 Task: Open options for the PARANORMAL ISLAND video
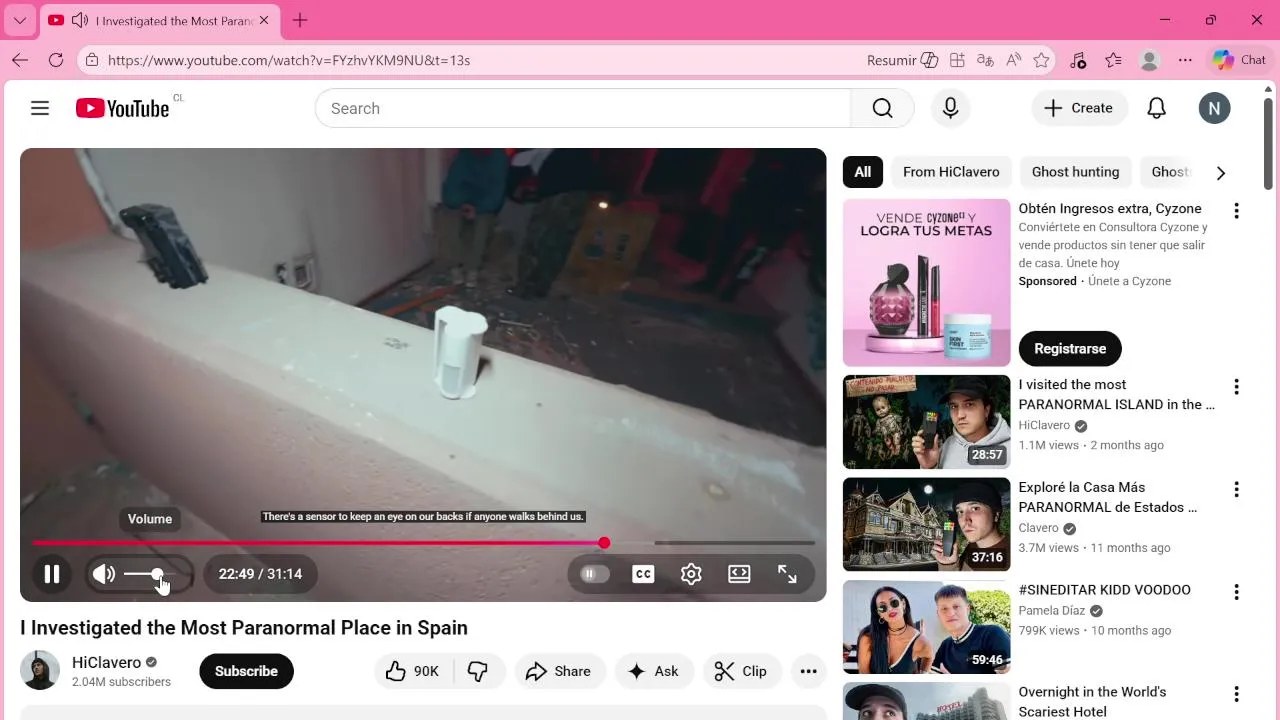coord(1236,387)
